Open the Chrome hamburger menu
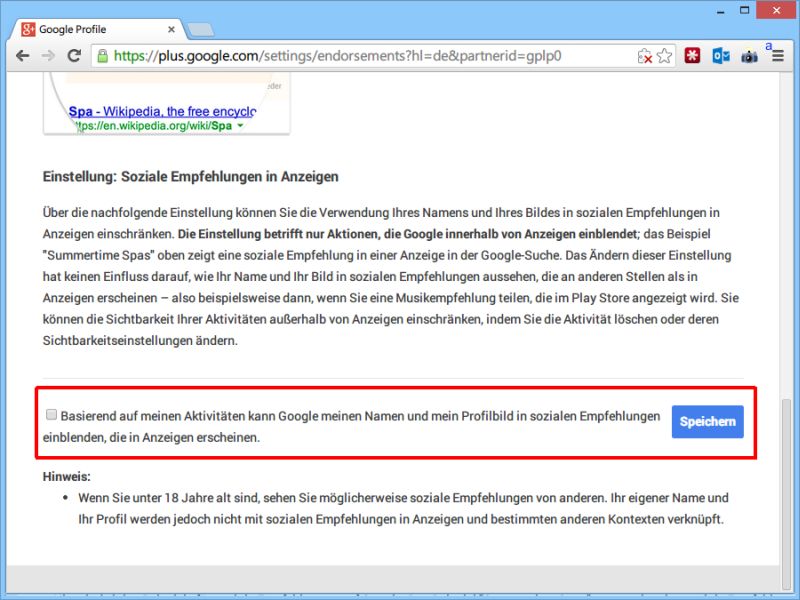Screen dimensions: 800x600 point(778,56)
